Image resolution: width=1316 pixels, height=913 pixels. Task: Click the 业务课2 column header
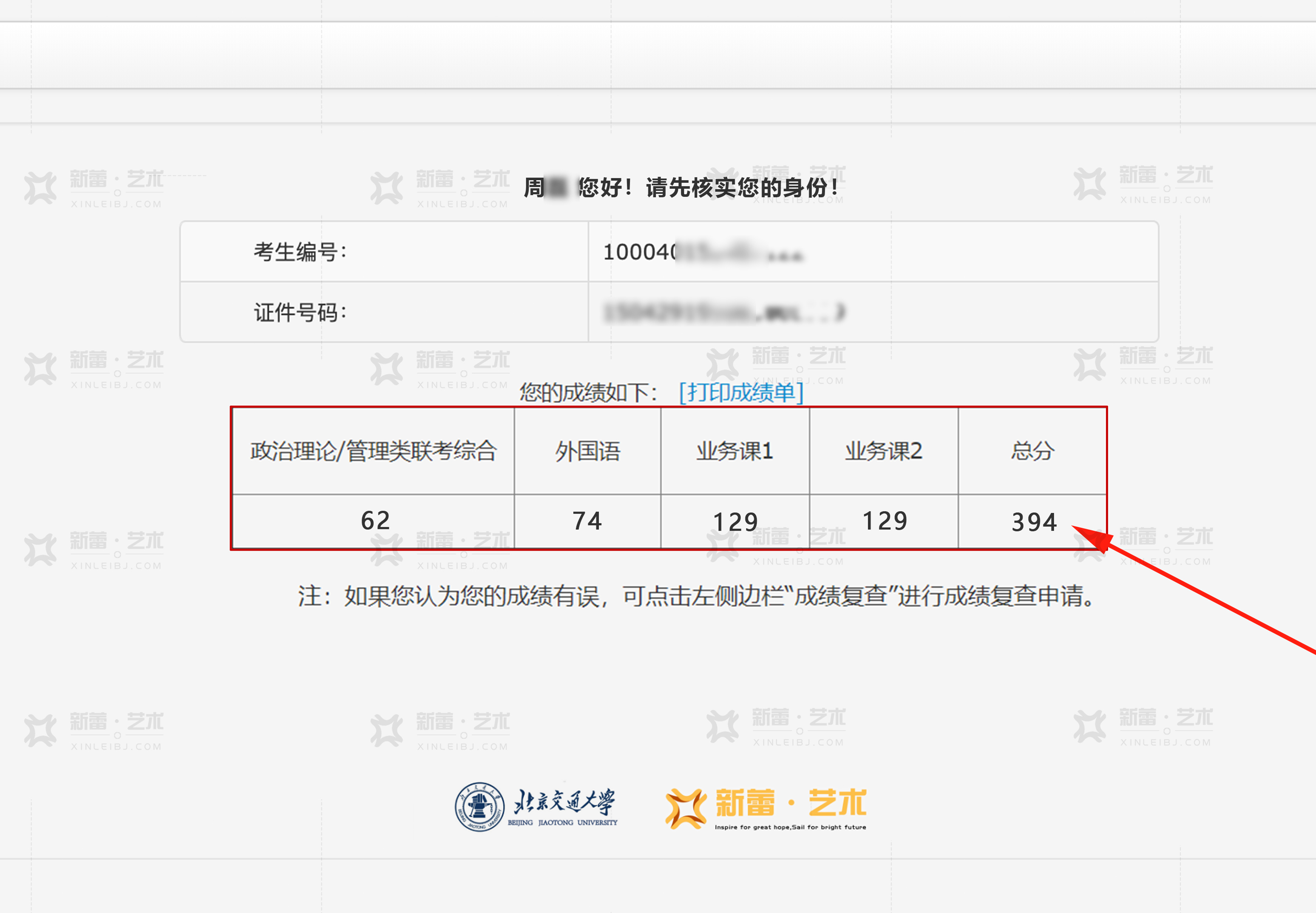[x=884, y=451]
